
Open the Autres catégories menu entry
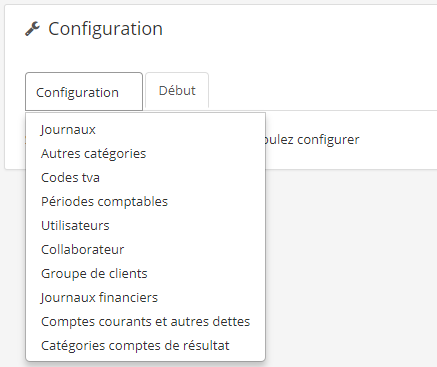click(145, 153)
